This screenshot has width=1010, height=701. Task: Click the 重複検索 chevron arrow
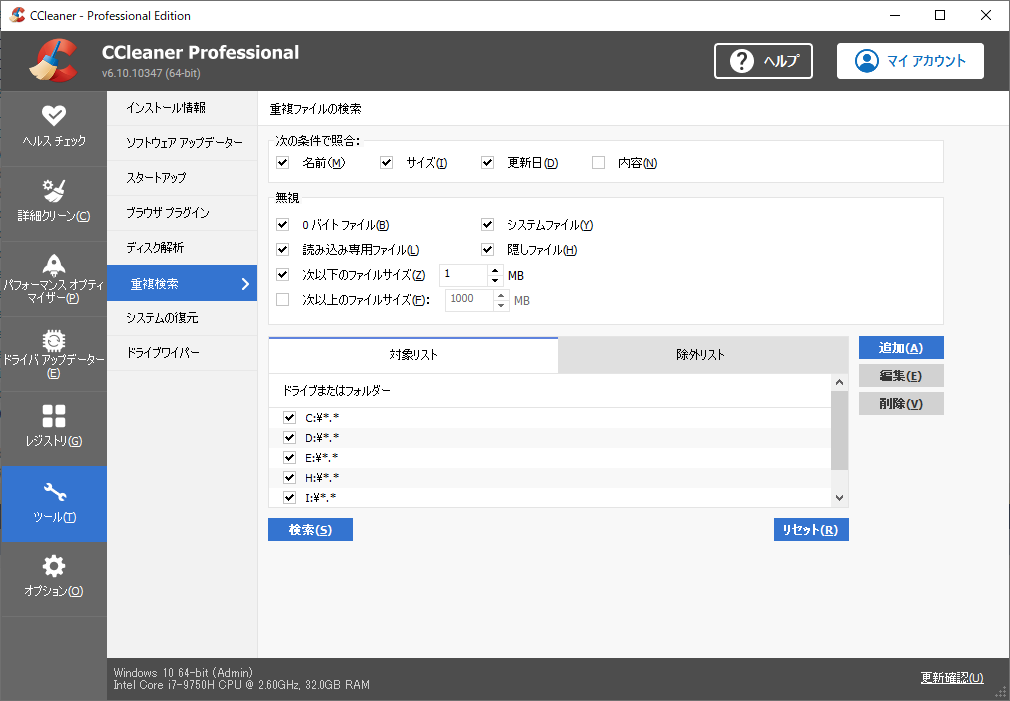pyautogui.click(x=245, y=283)
